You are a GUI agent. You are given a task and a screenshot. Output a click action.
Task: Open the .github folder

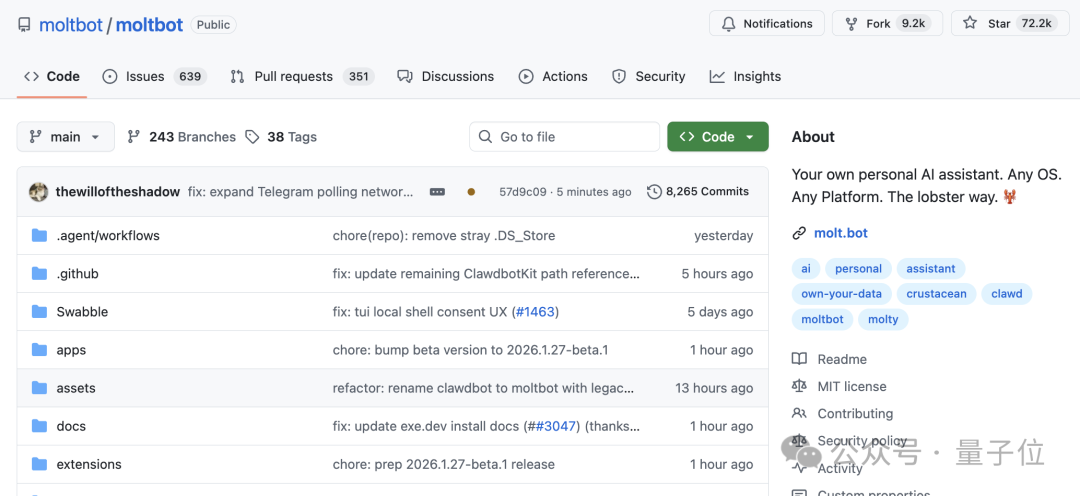[x=77, y=273]
